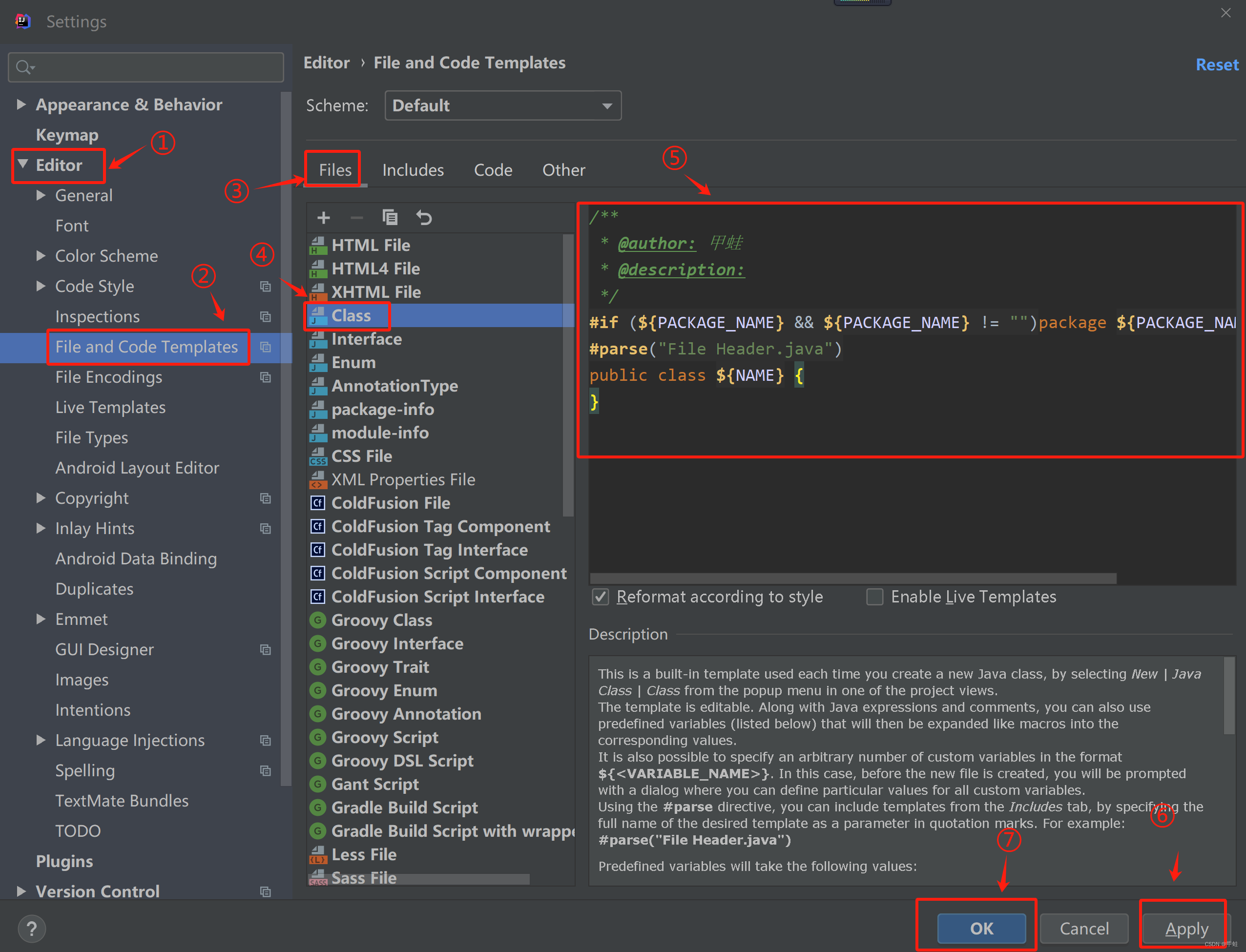Image resolution: width=1246 pixels, height=952 pixels.
Task: Click the Reset to Default undo icon
Action: coord(424,218)
